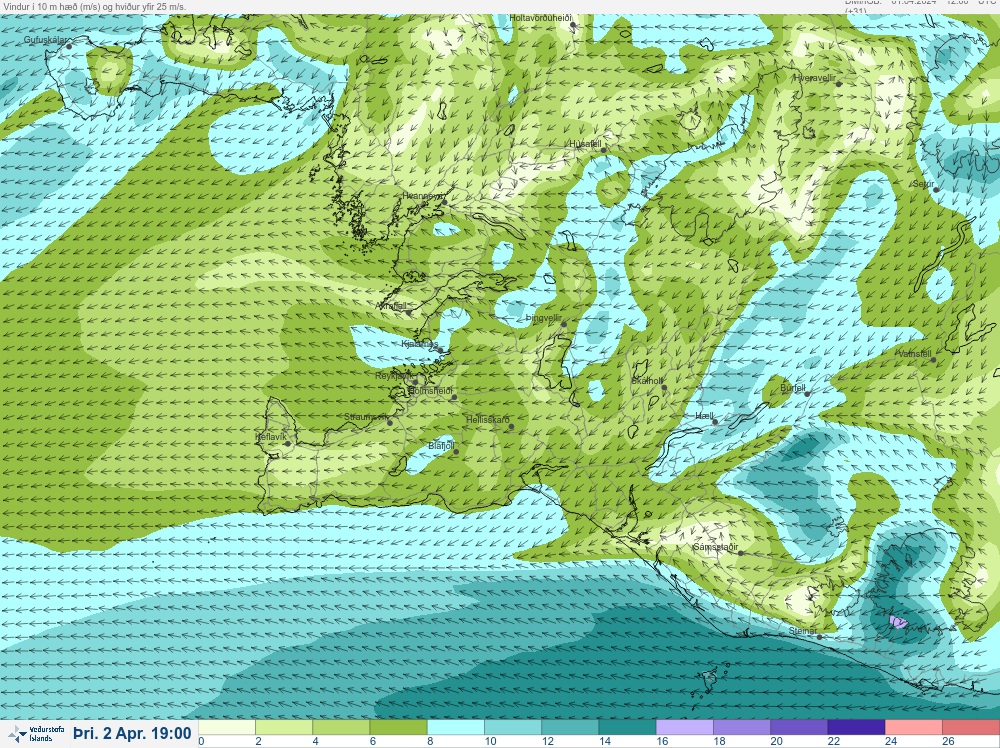Click the Búrfell station dot
The height and width of the screenshot is (748, 1000).
(807, 394)
